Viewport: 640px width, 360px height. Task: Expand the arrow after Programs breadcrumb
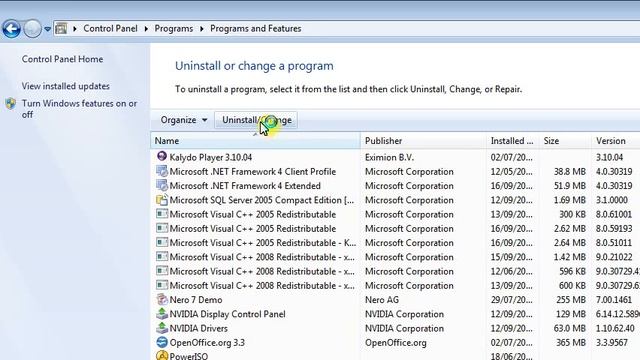[202, 29]
